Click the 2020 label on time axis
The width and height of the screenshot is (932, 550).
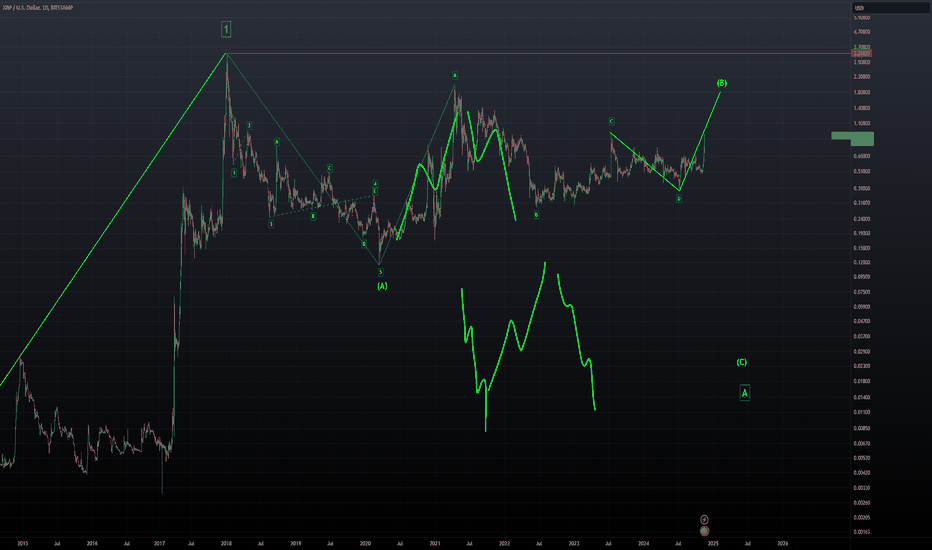click(x=365, y=543)
